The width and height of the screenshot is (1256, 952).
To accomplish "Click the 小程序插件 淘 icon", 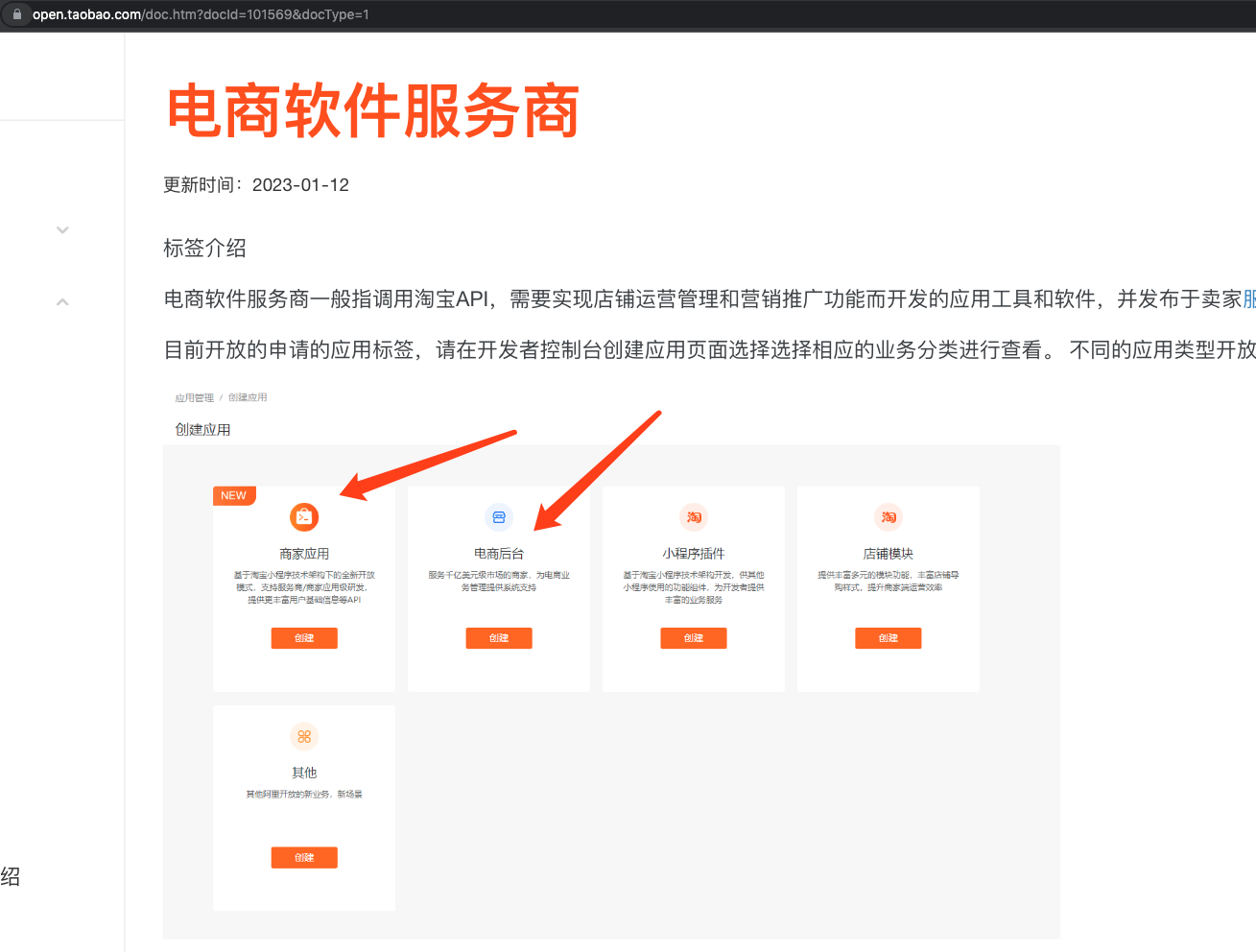I will [694, 517].
